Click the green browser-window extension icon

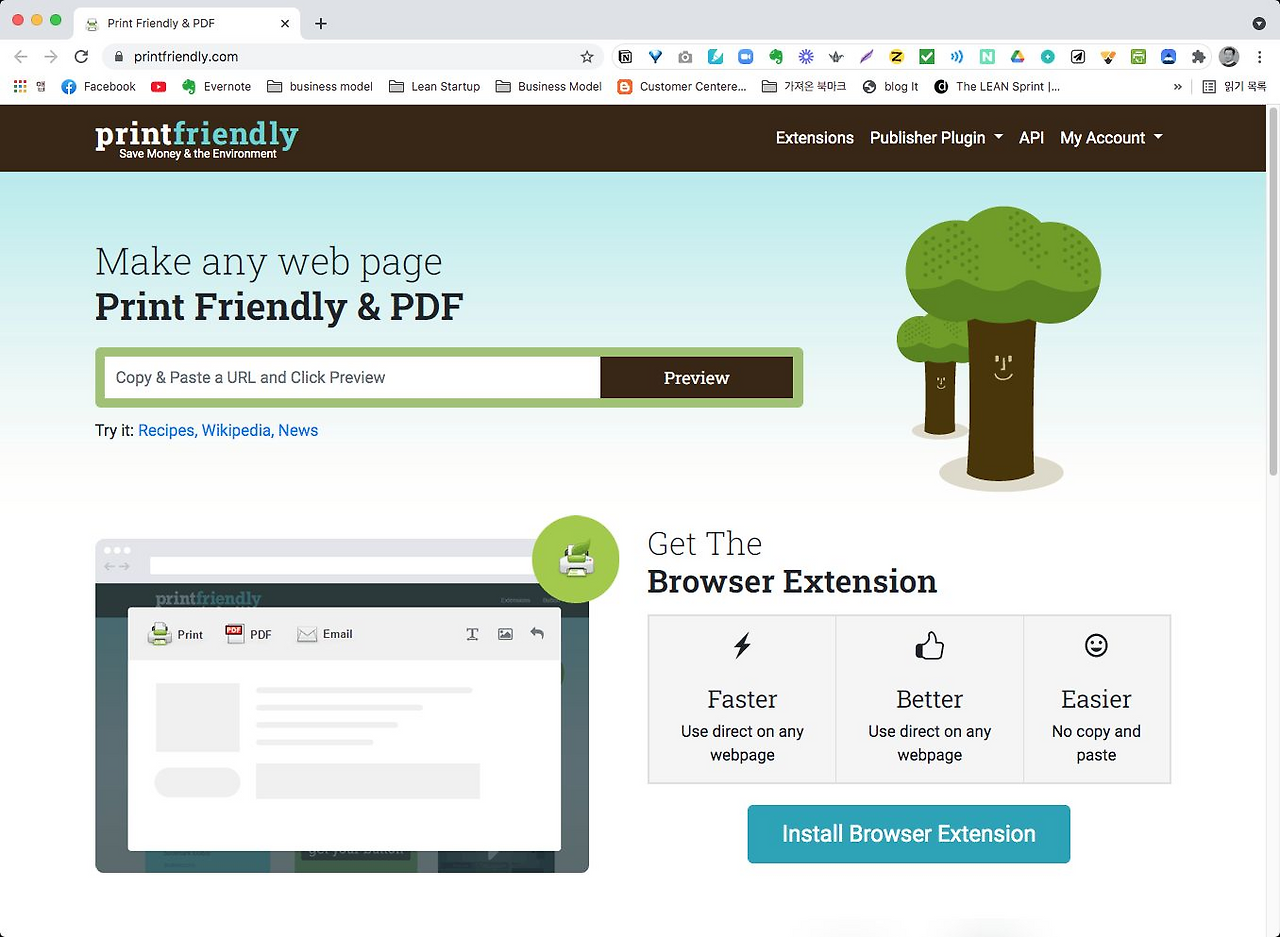[1138, 57]
